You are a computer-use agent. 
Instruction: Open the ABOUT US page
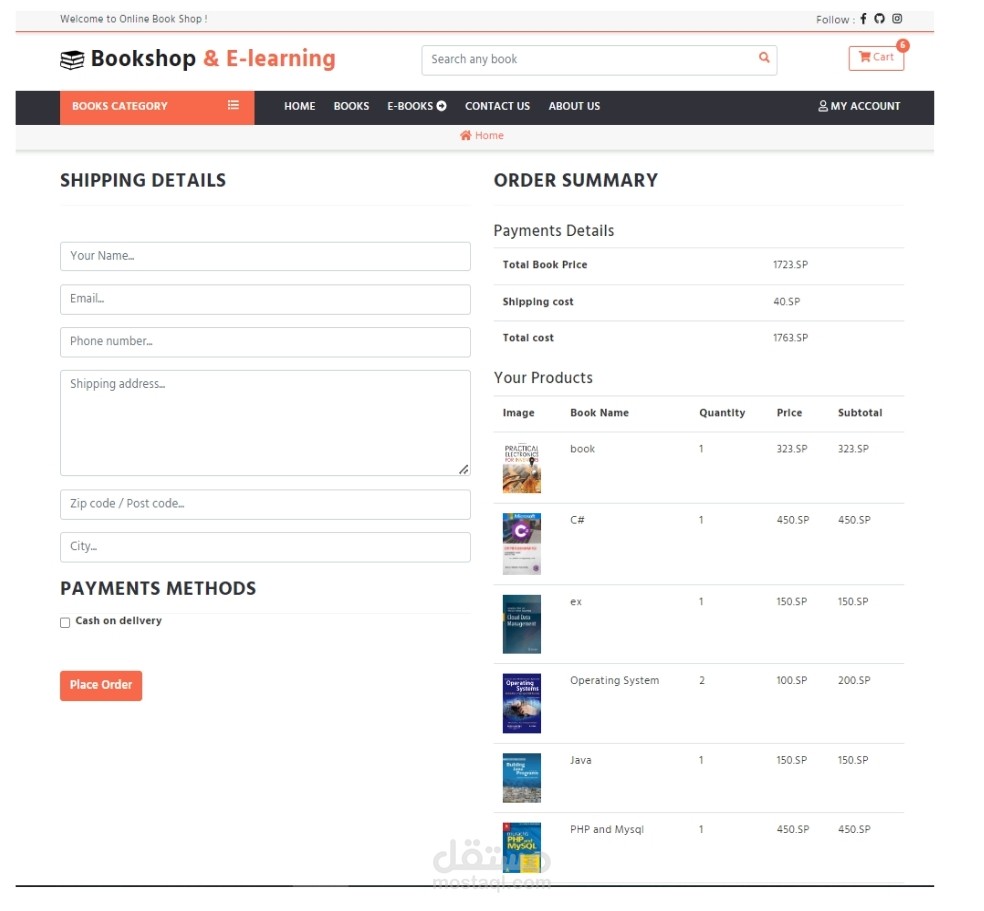point(574,107)
